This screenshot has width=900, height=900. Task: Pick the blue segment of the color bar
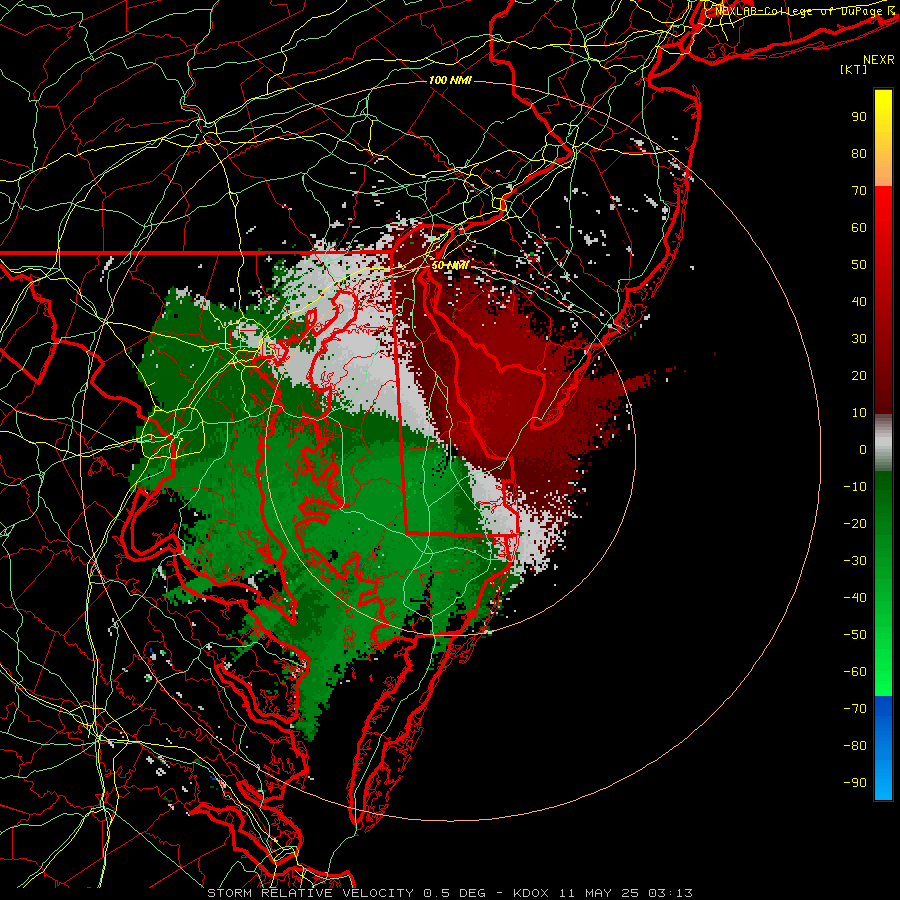tap(883, 747)
